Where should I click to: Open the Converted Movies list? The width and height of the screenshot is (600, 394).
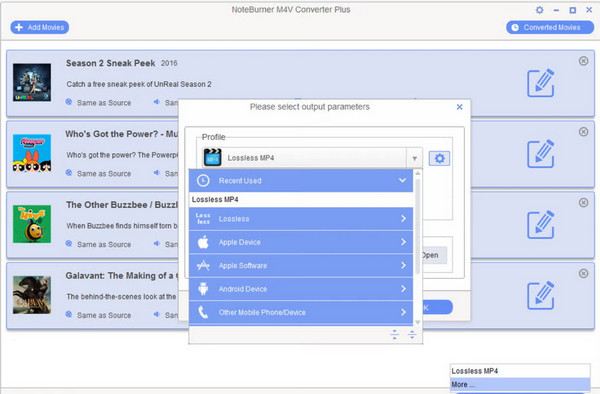tap(550, 27)
